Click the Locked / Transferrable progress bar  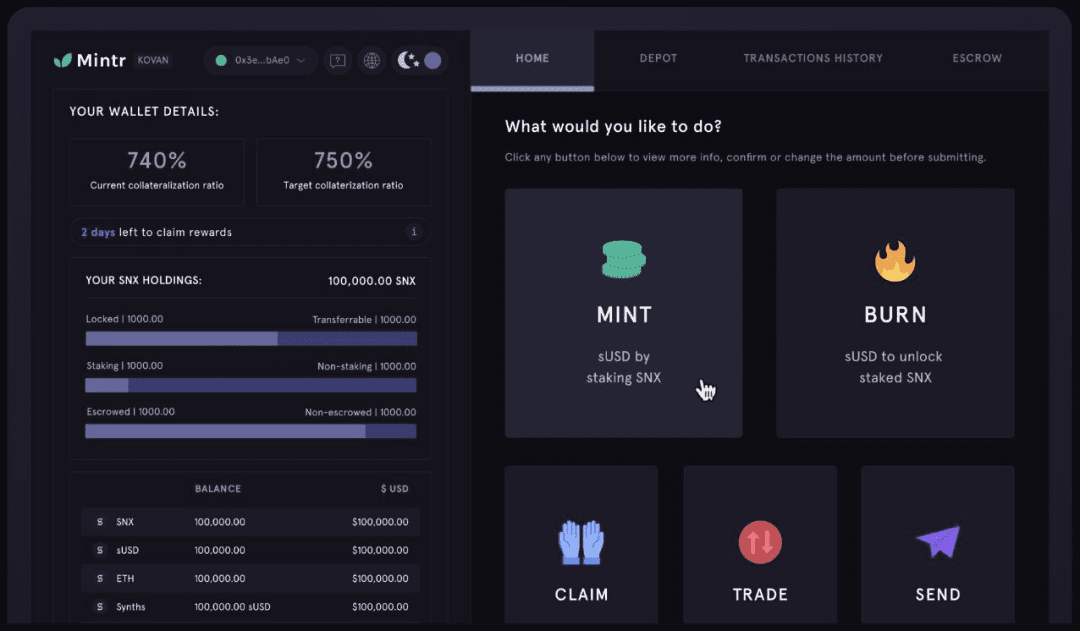pos(251,338)
